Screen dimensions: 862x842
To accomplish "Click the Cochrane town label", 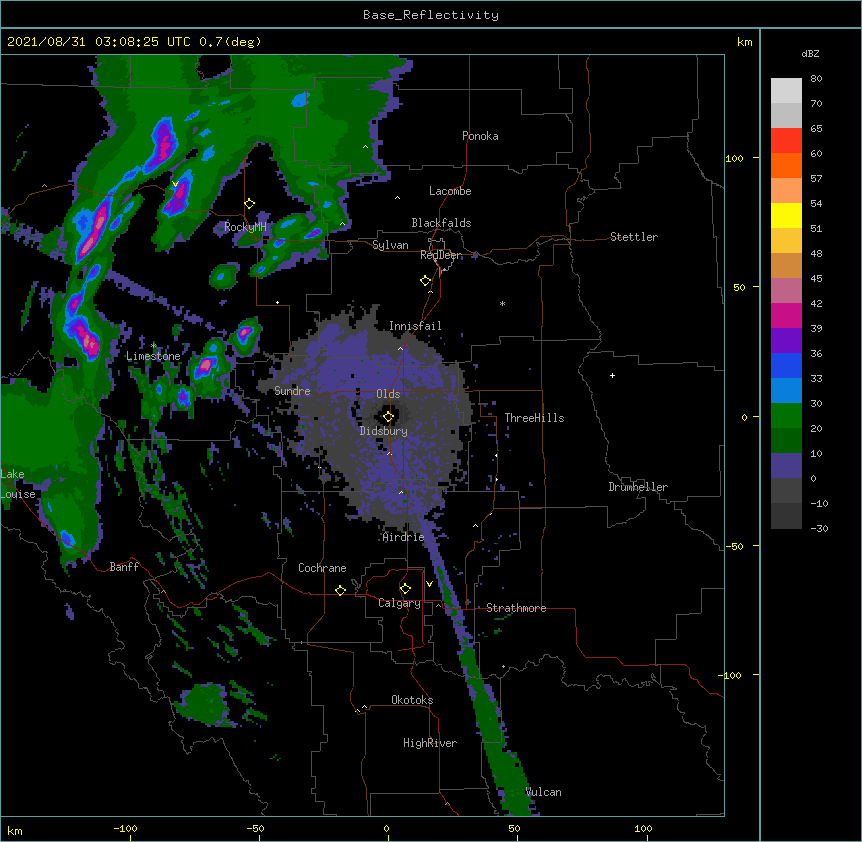I will tap(322, 568).
